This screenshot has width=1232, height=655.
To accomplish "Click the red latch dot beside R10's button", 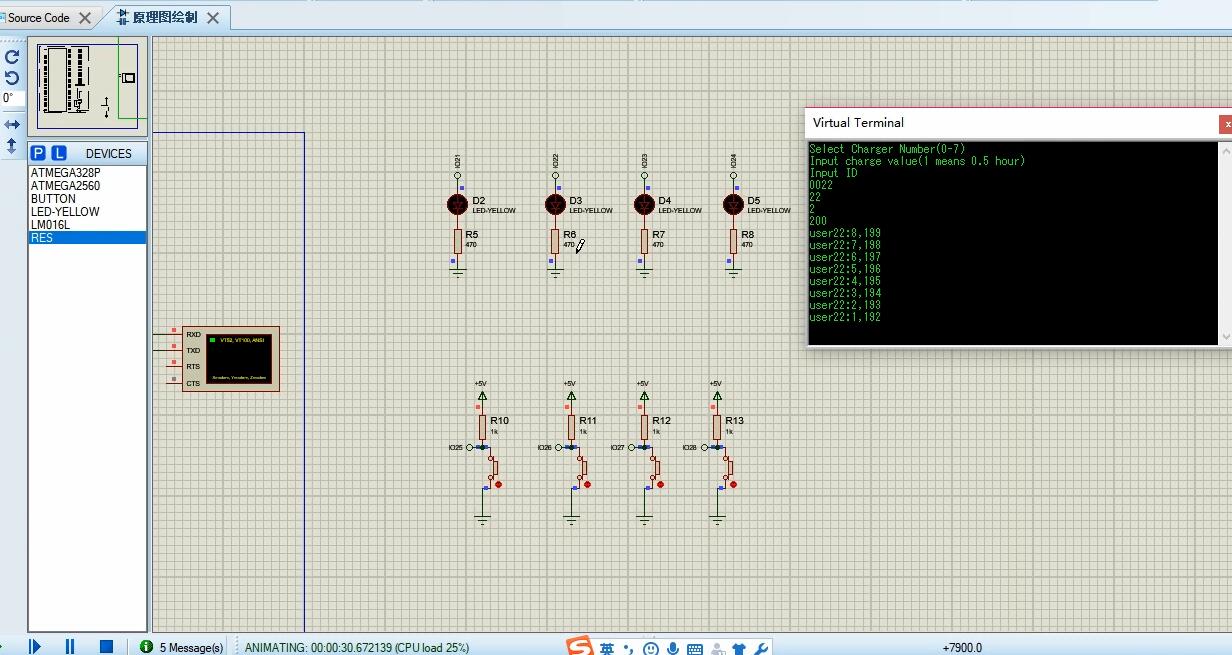I will [x=498, y=484].
